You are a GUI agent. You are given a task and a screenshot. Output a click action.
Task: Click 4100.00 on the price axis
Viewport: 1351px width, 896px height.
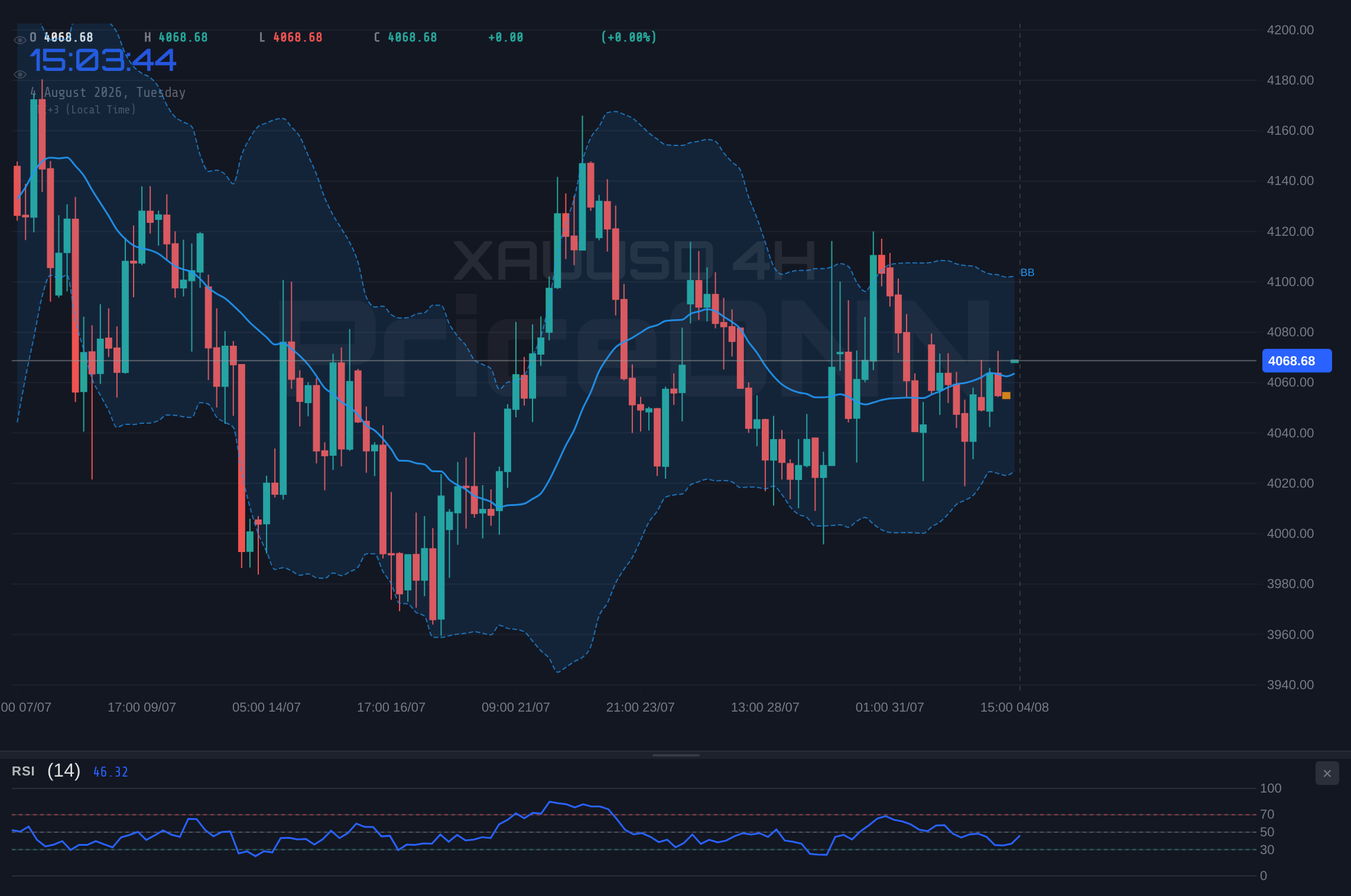coord(1290,282)
